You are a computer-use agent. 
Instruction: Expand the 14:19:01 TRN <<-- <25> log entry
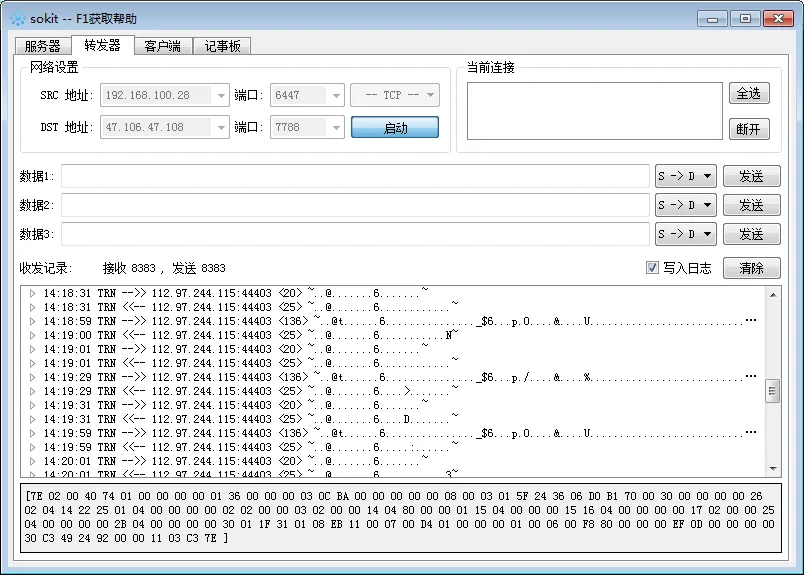point(32,363)
